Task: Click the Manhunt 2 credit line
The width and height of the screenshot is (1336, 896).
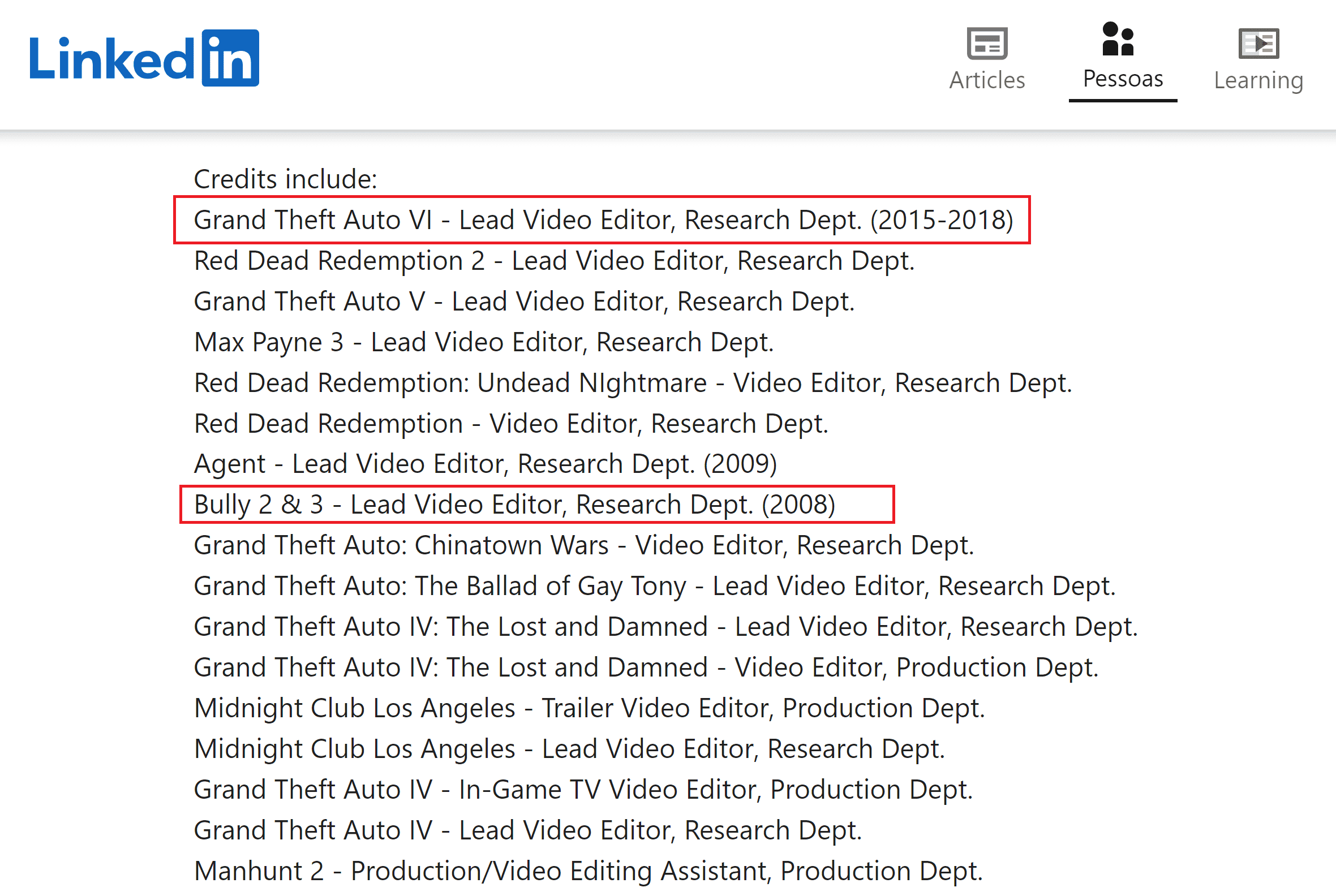Action: coord(588,871)
